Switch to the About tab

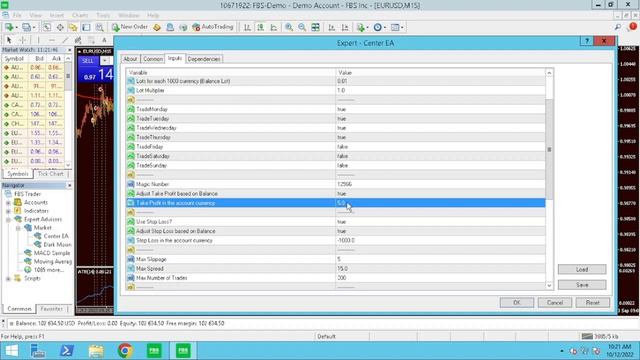[130, 59]
